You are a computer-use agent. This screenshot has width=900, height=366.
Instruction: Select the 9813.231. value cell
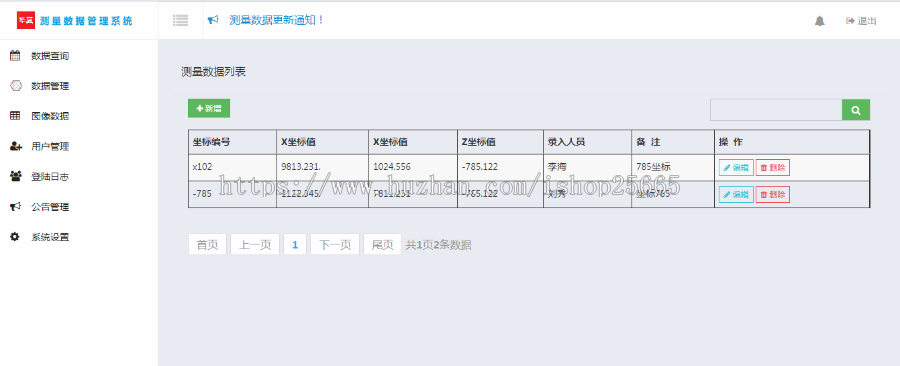coord(322,168)
